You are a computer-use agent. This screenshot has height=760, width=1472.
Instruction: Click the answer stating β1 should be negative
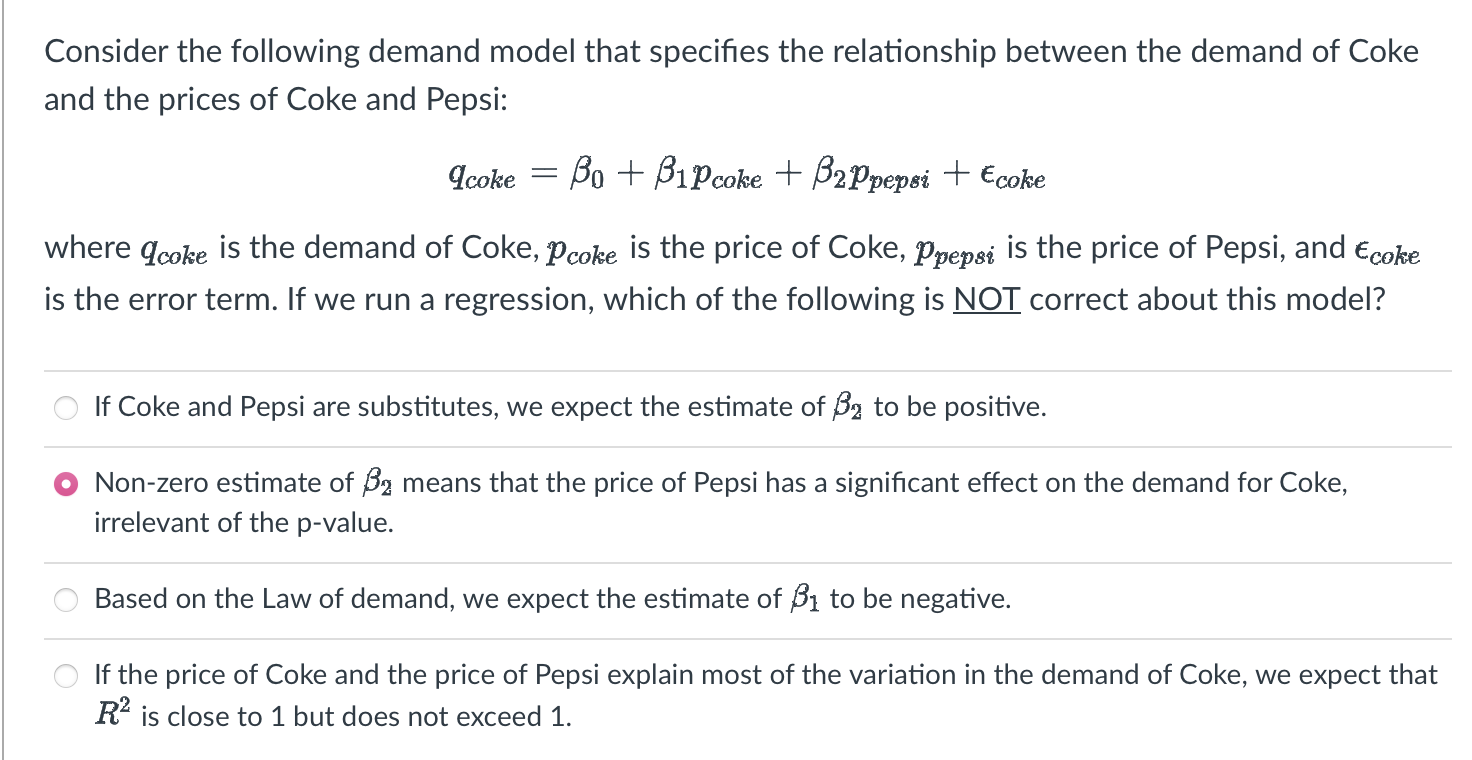(550, 600)
